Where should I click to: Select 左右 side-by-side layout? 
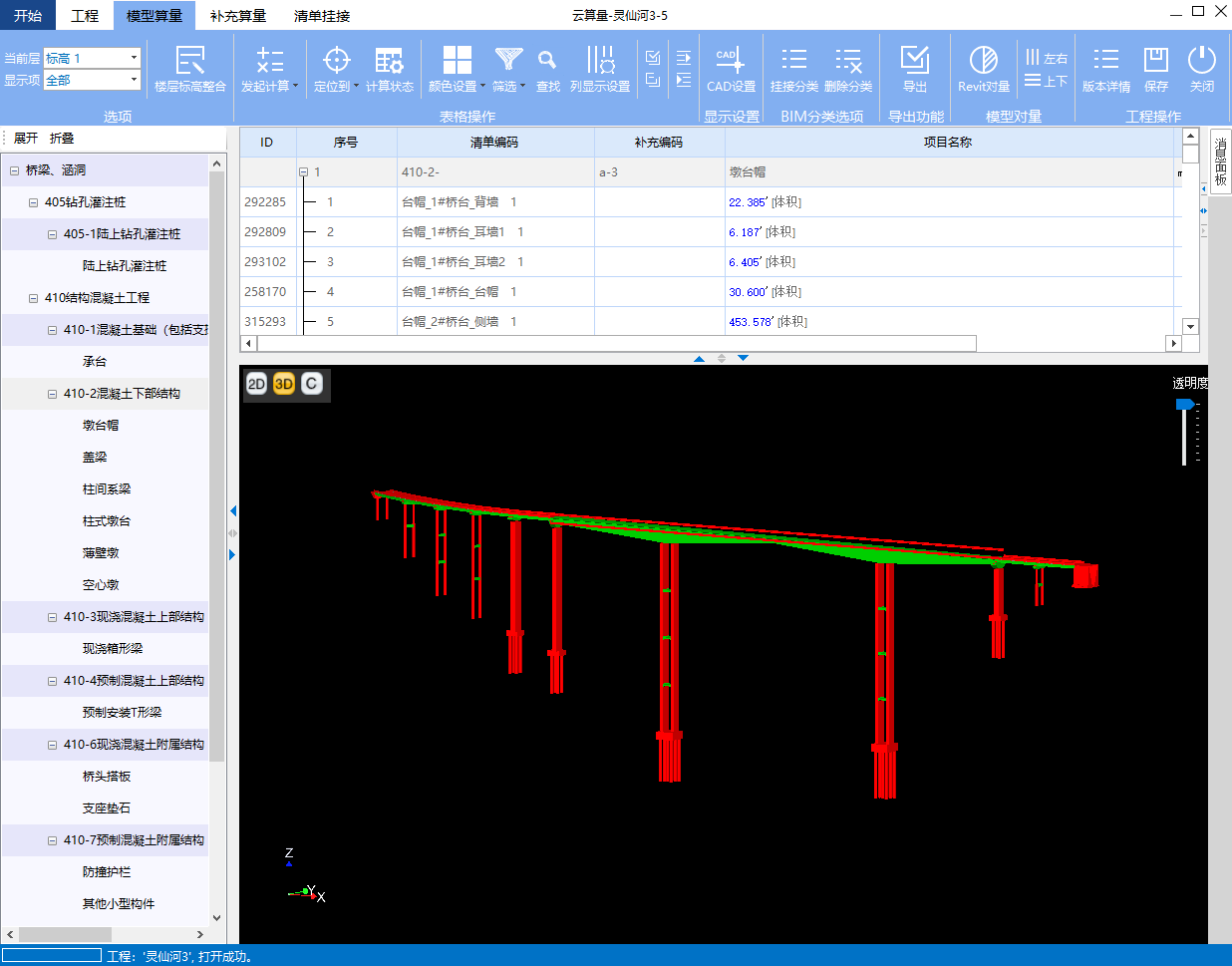tap(1046, 58)
